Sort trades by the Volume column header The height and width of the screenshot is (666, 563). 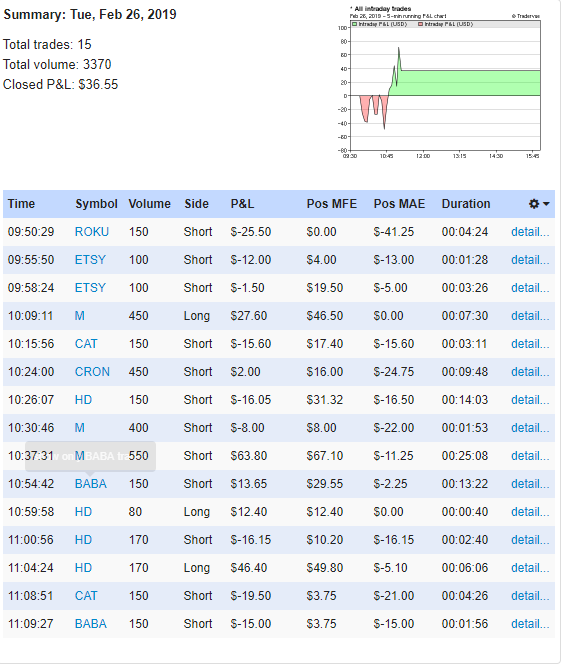(149, 204)
